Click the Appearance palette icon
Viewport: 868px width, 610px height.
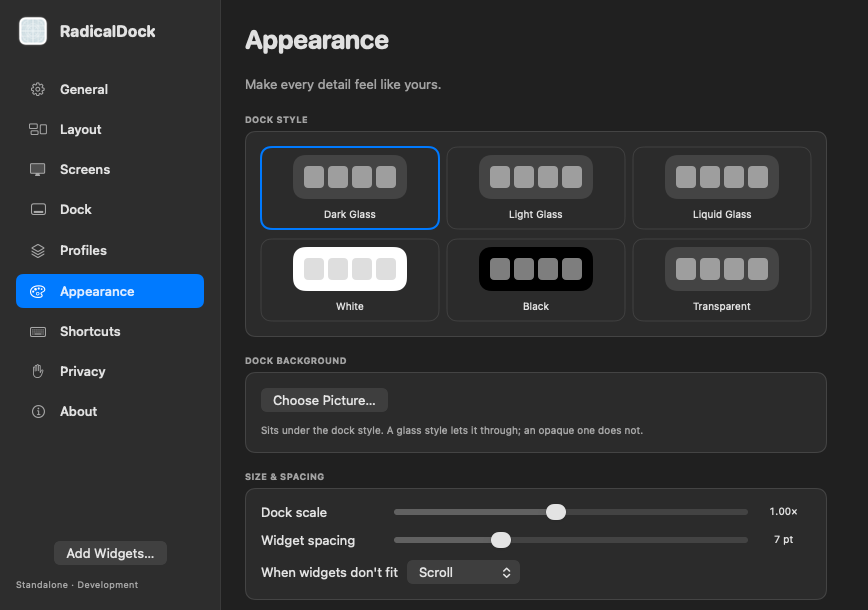38,291
